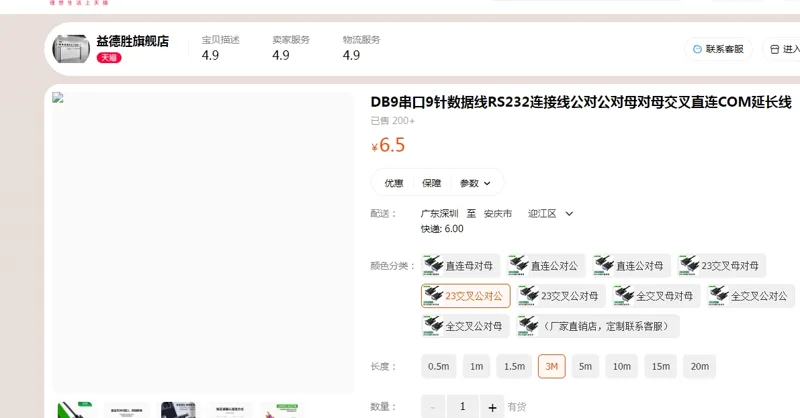Choose 5m length

point(585,366)
